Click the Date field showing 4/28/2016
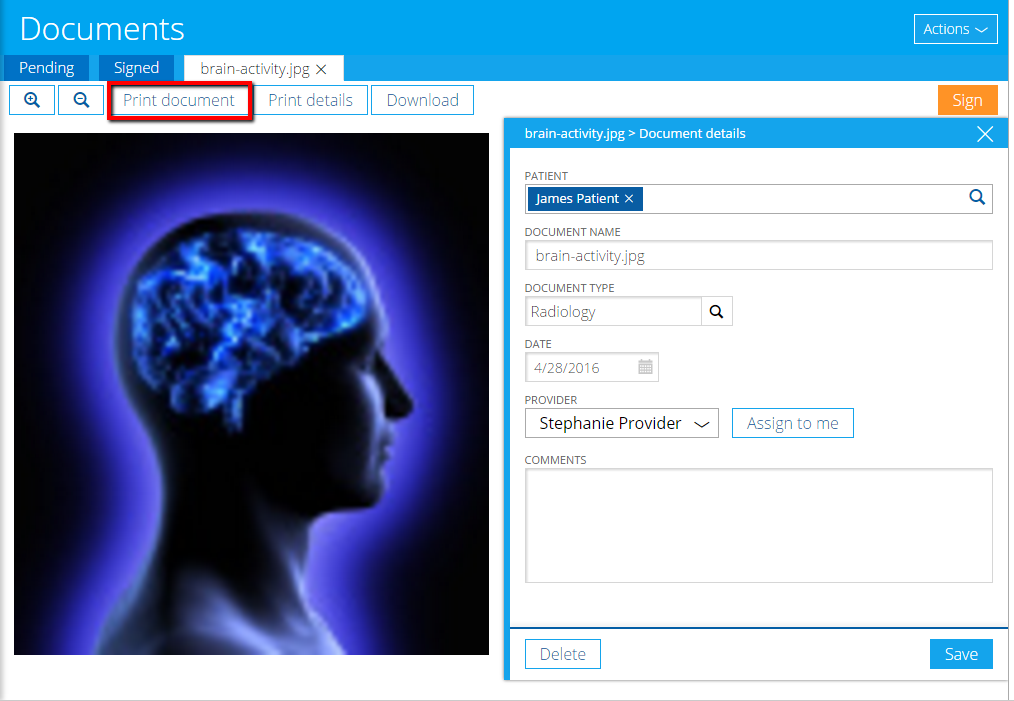Image resolution: width=1014 pixels, height=701 pixels. click(x=592, y=367)
